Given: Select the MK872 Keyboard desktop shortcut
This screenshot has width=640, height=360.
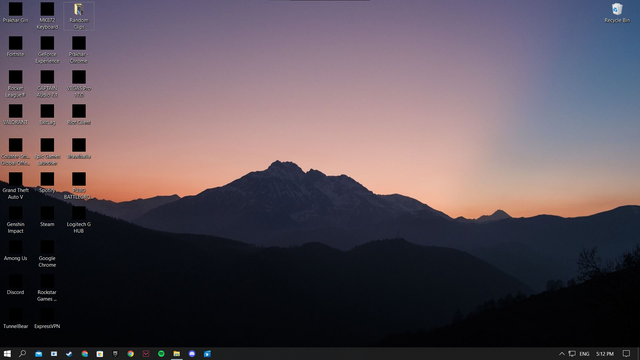Looking at the screenshot, I should point(47,16).
